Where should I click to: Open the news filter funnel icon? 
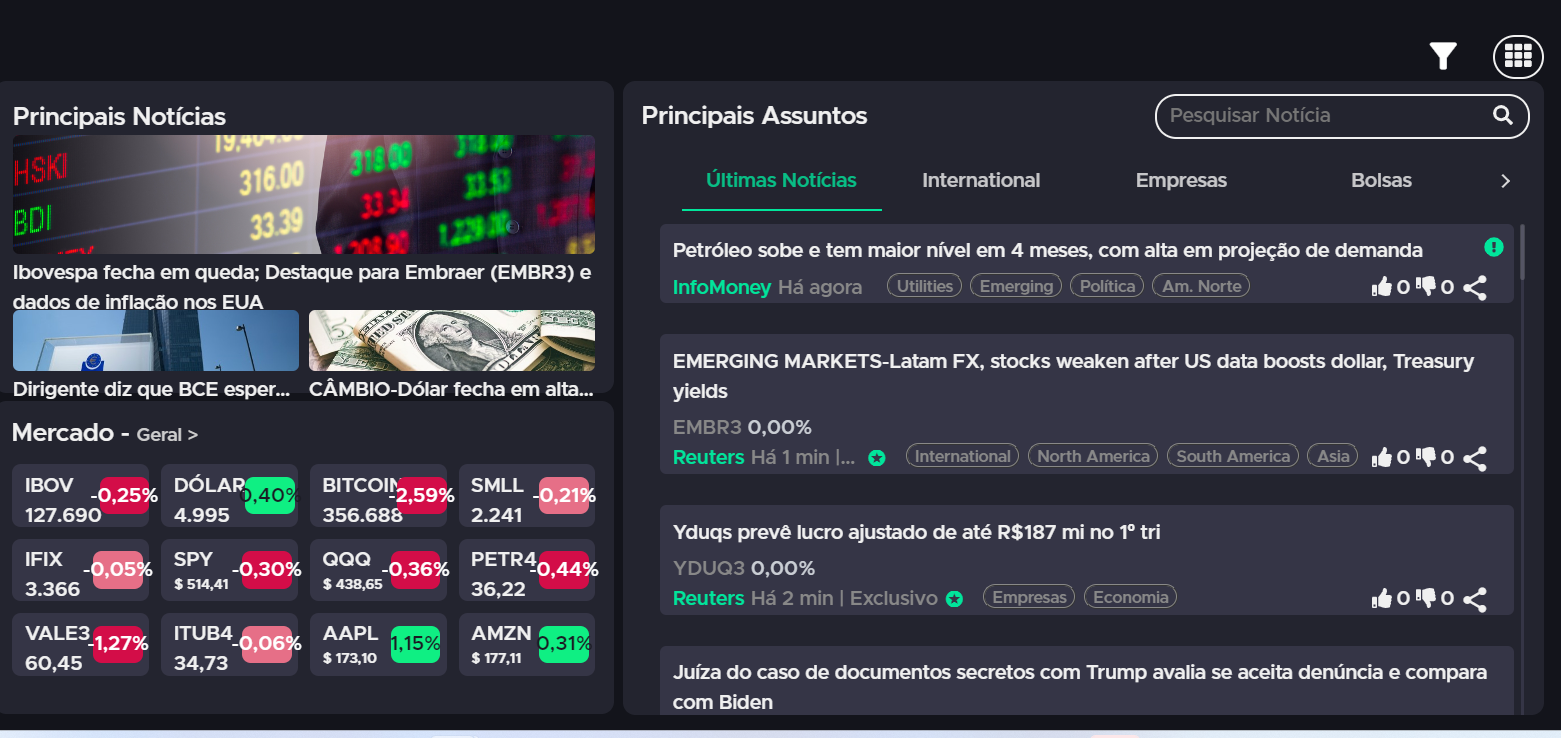[x=1442, y=57]
